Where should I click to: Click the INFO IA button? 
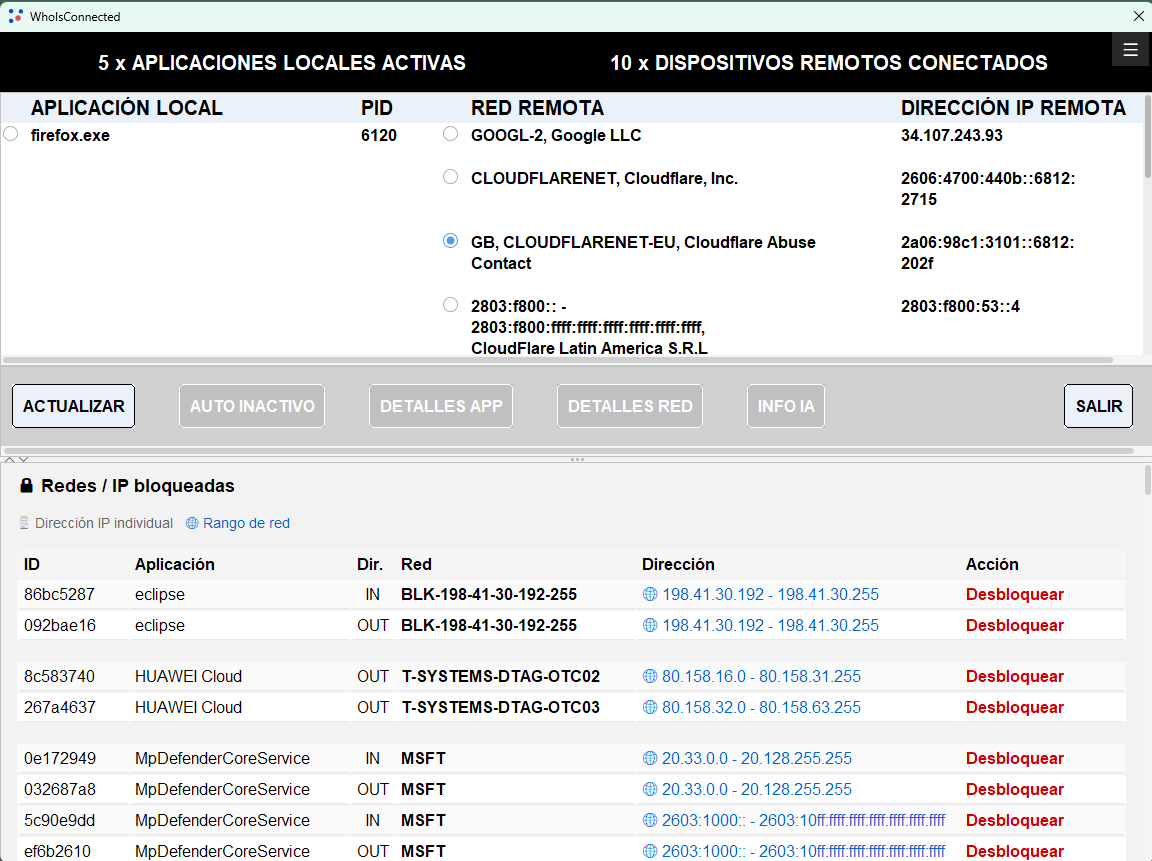coord(786,406)
